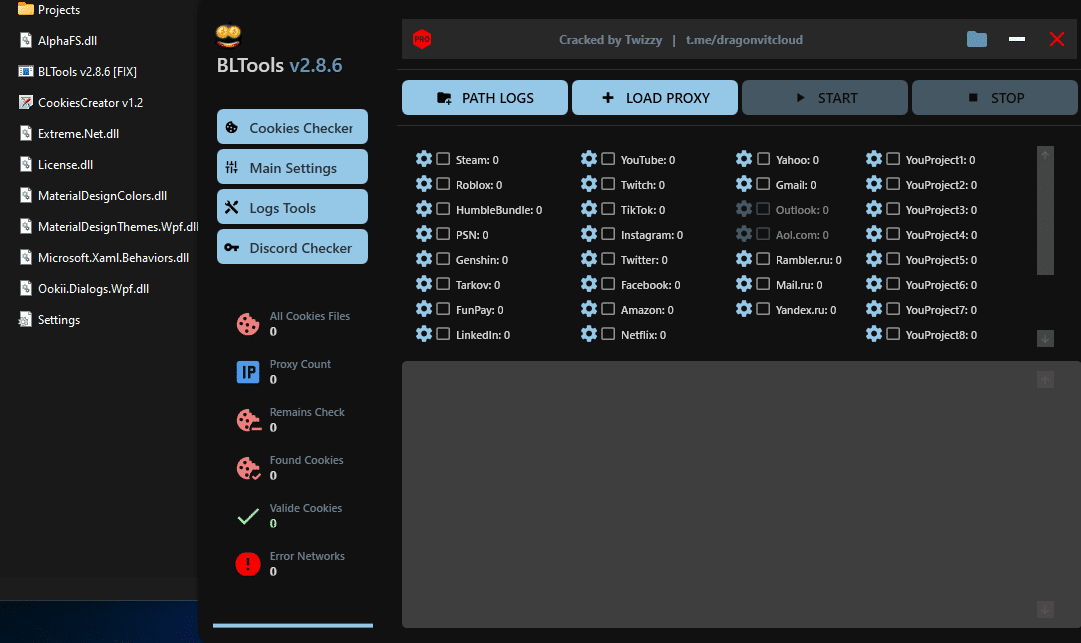Open Facebook settings gear icon

(589, 284)
